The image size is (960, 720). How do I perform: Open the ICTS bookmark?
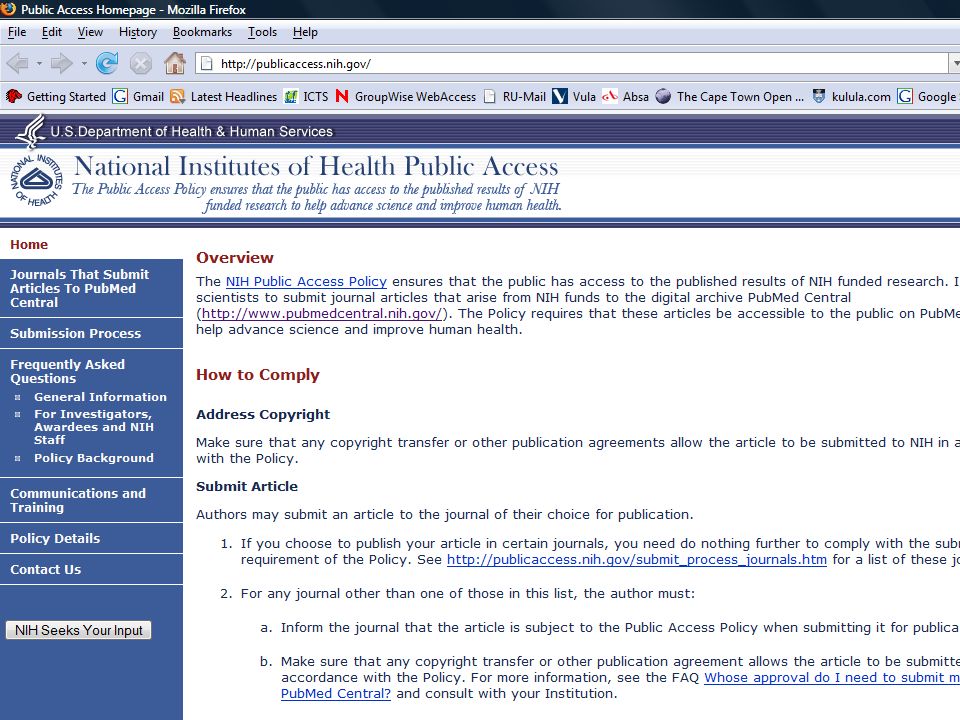pyautogui.click(x=306, y=97)
